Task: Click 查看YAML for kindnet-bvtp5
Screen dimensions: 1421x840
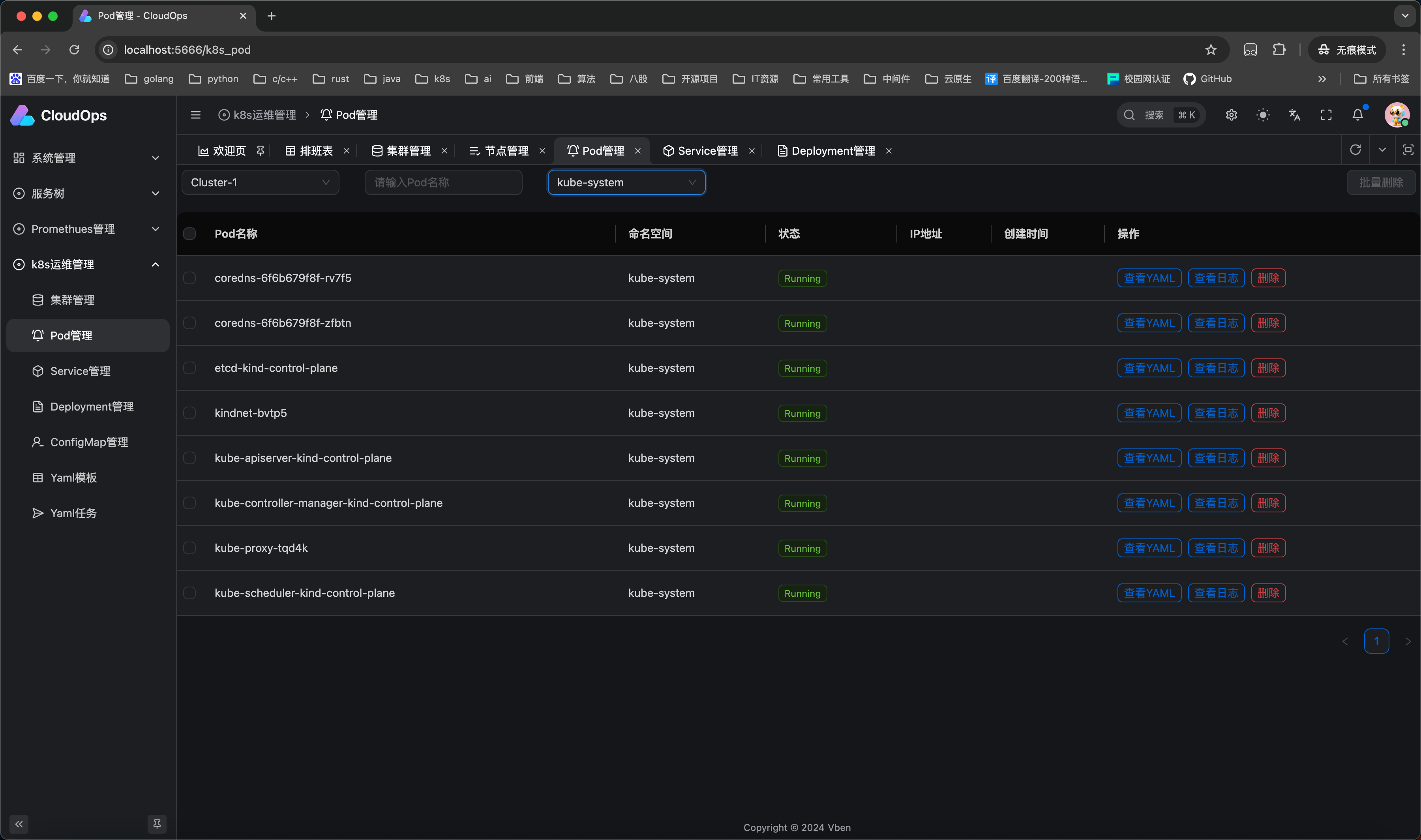Action: click(x=1149, y=413)
